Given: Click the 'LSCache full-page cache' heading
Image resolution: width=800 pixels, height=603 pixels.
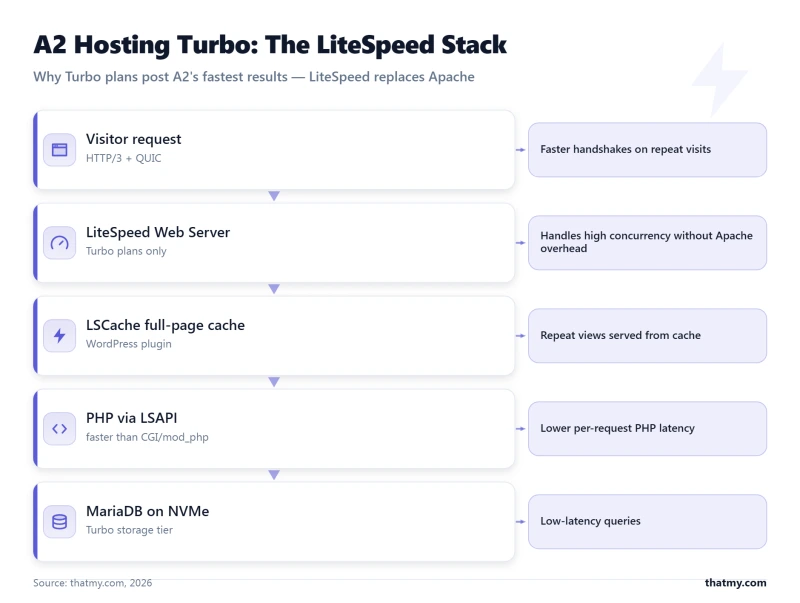Looking at the screenshot, I should tap(165, 325).
